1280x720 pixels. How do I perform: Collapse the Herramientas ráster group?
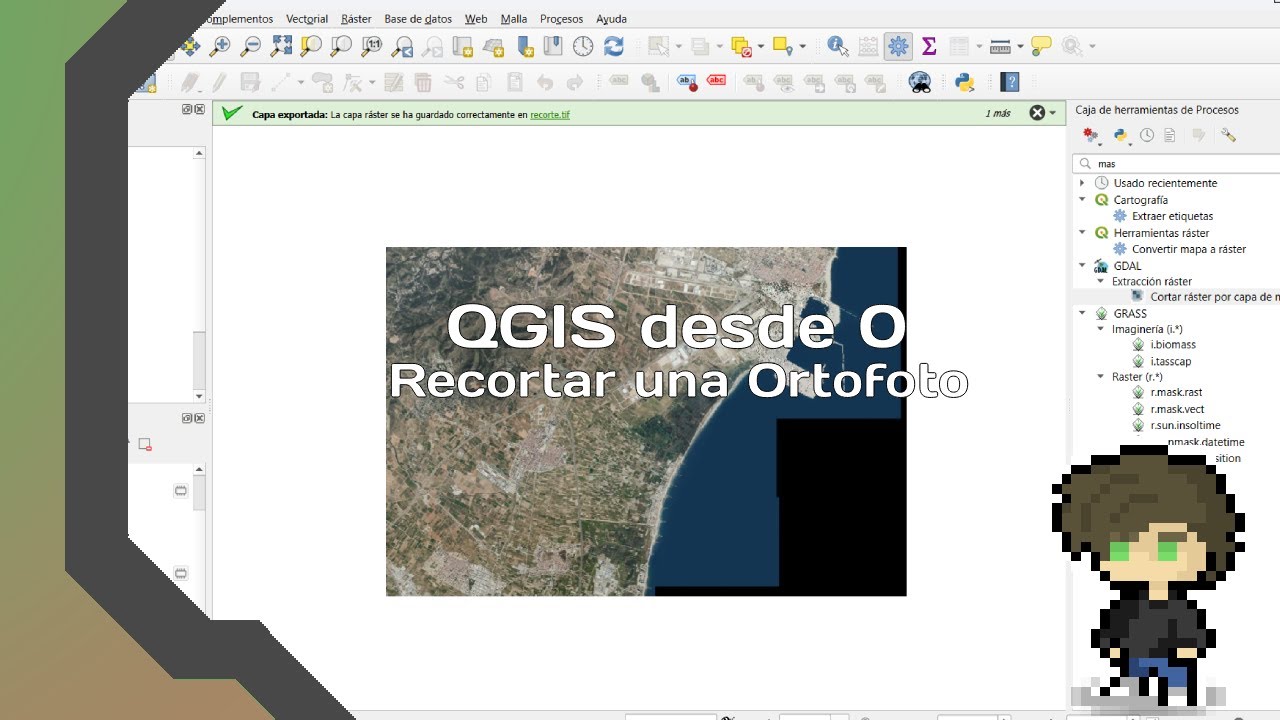coord(1082,233)
